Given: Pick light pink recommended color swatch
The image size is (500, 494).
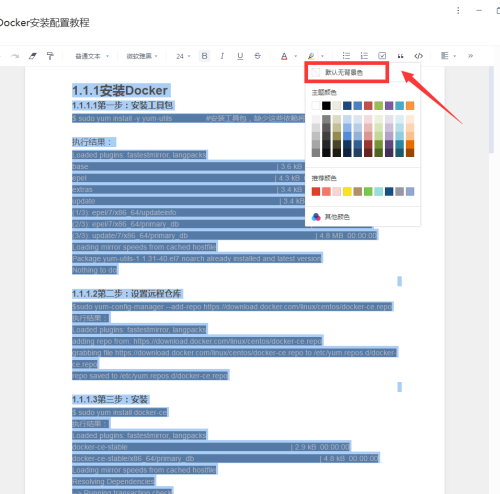Looking at the screenshot, I should click(x=337, y=191).
